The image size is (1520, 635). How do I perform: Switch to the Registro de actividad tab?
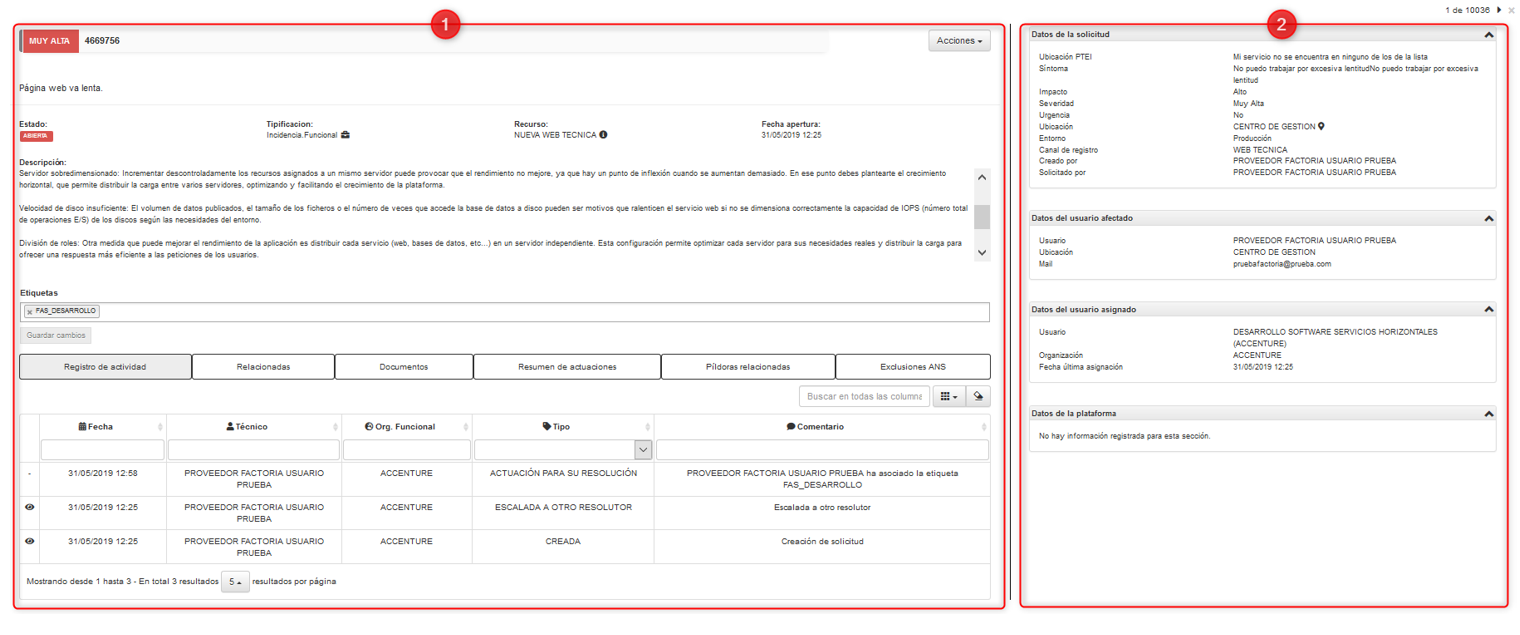[x=105, y=367]
